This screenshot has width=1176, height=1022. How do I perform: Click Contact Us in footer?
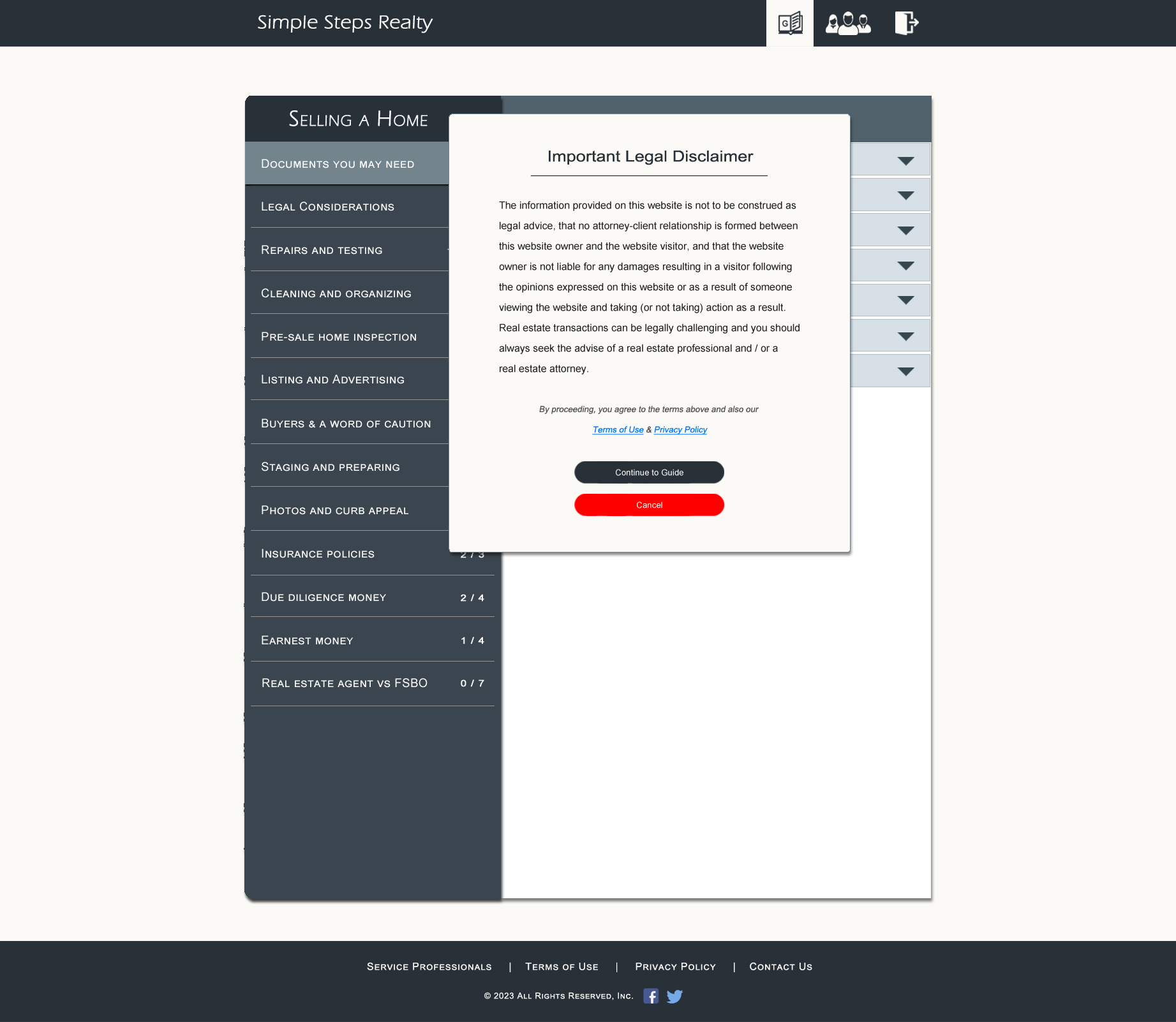point(780,966)
